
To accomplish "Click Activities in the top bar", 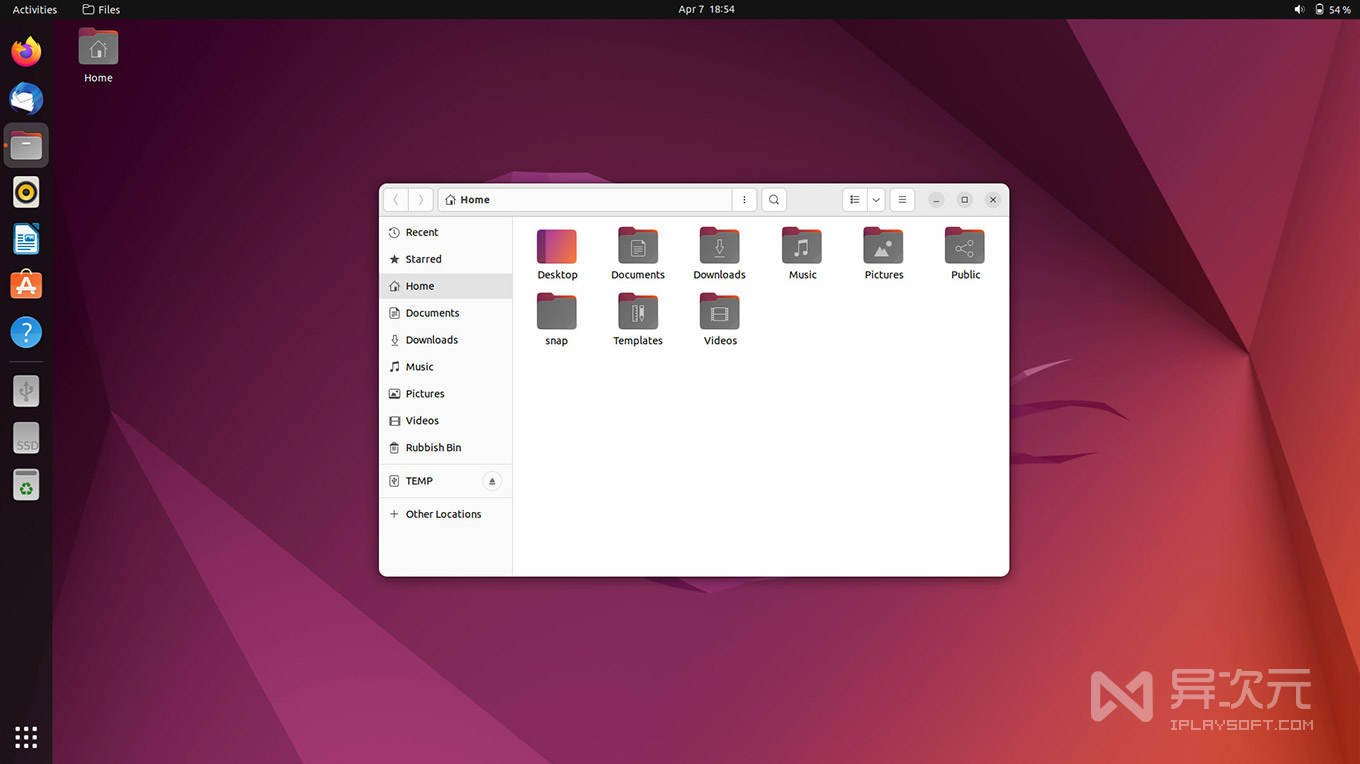I will pos(34,9).
